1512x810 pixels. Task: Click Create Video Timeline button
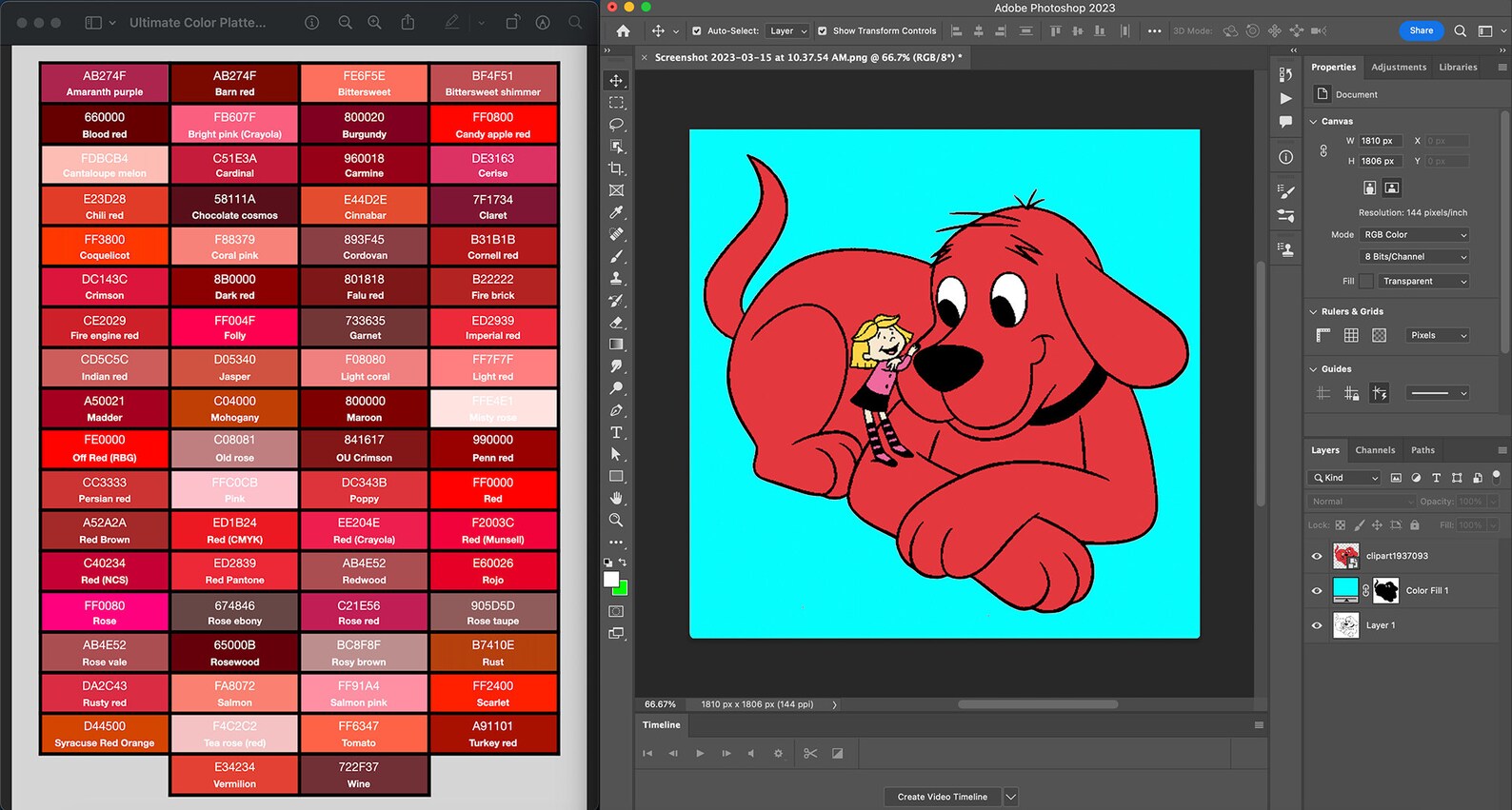tap(942, 798)
